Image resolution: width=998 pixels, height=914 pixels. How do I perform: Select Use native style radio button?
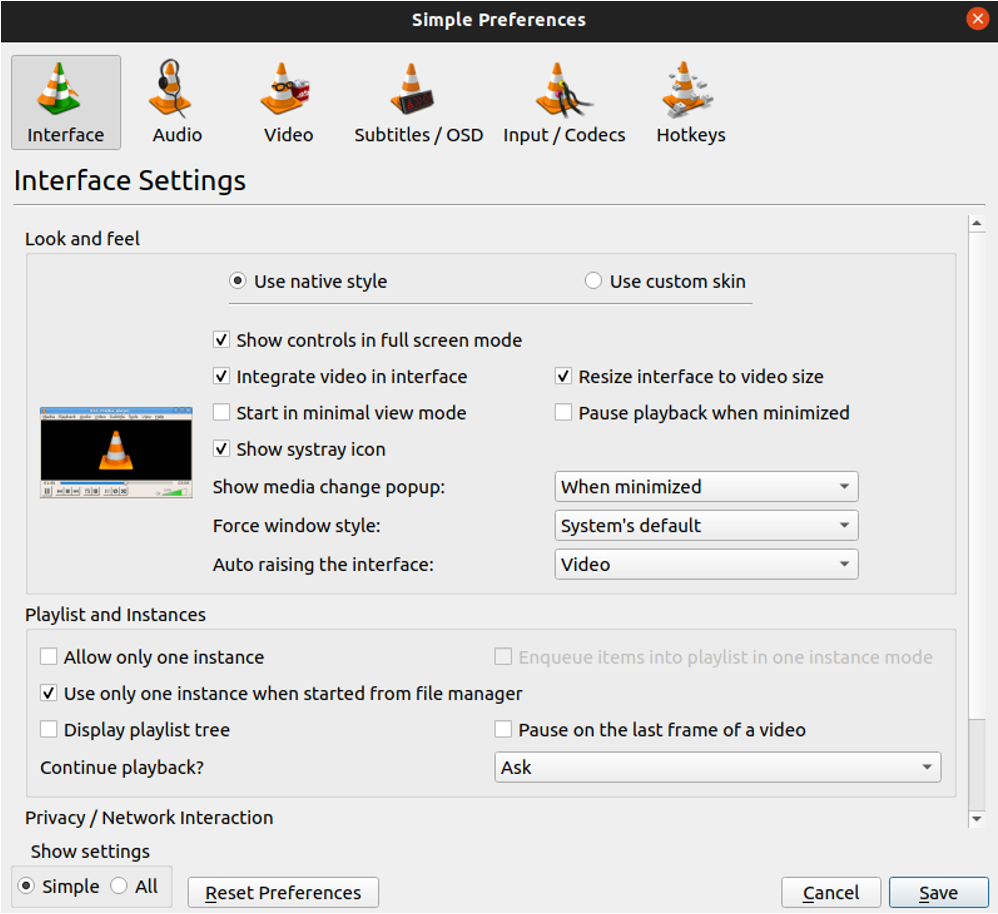click(237, 281)
